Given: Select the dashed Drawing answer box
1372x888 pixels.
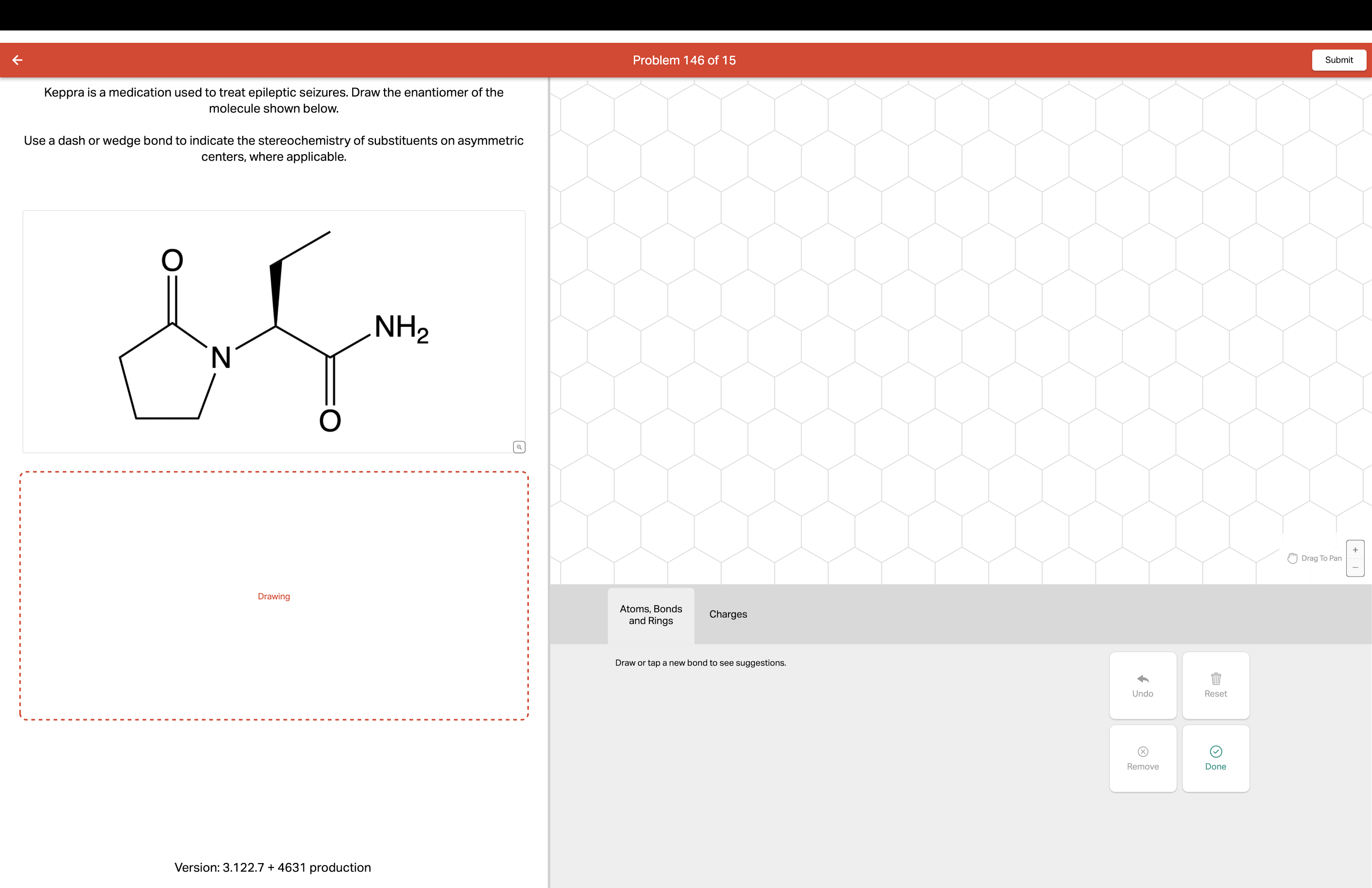Looking at the screenshot, I should click(274, 596).
